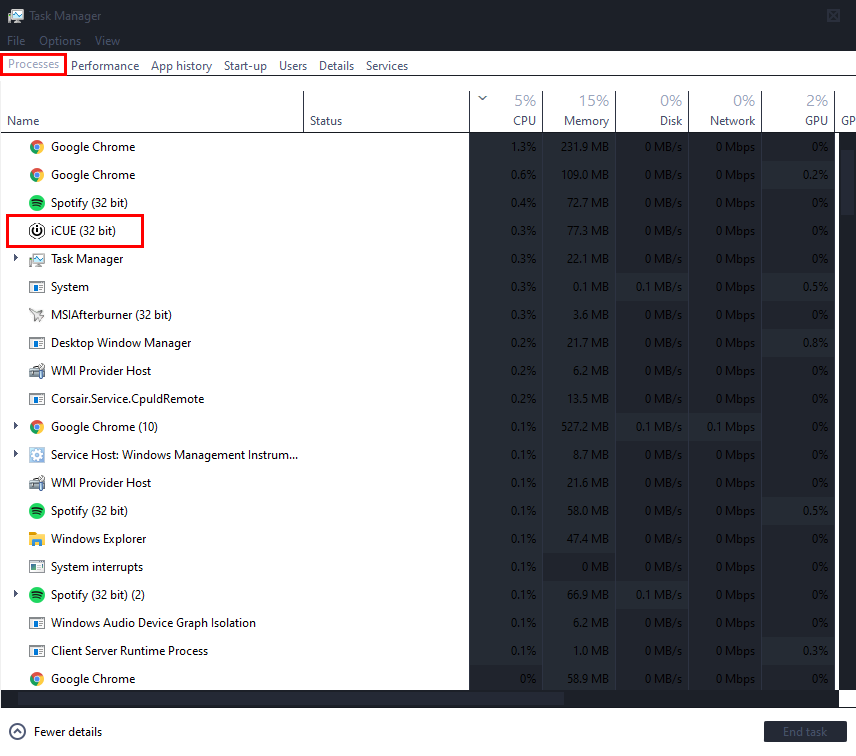Image resolution: width=856 pixels, height=756 pixels.
Task: Expand the Spotify (32 bit) (2) group
Action: (16, 594)
